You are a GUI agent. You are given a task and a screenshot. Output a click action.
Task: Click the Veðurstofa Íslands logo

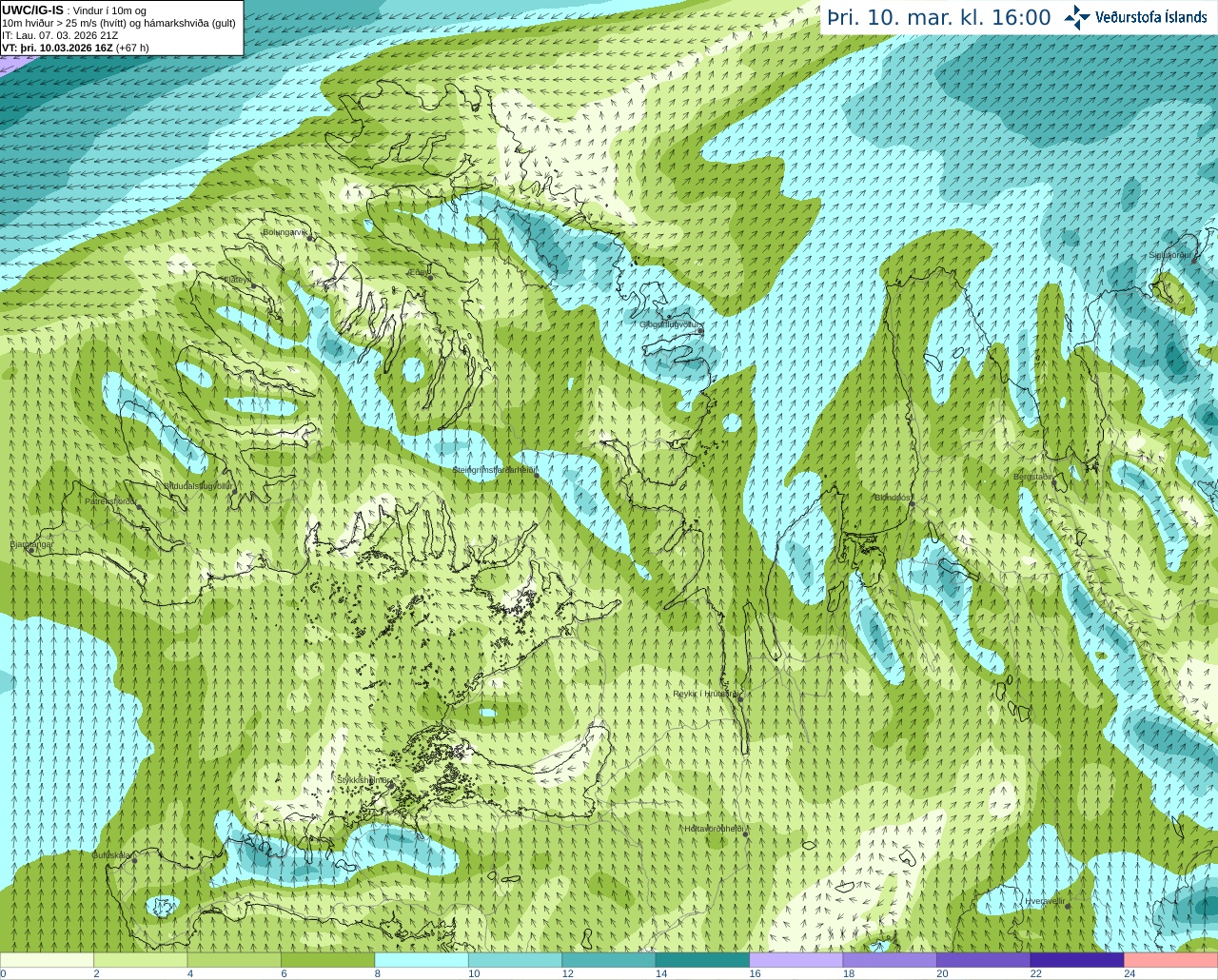1135,17
